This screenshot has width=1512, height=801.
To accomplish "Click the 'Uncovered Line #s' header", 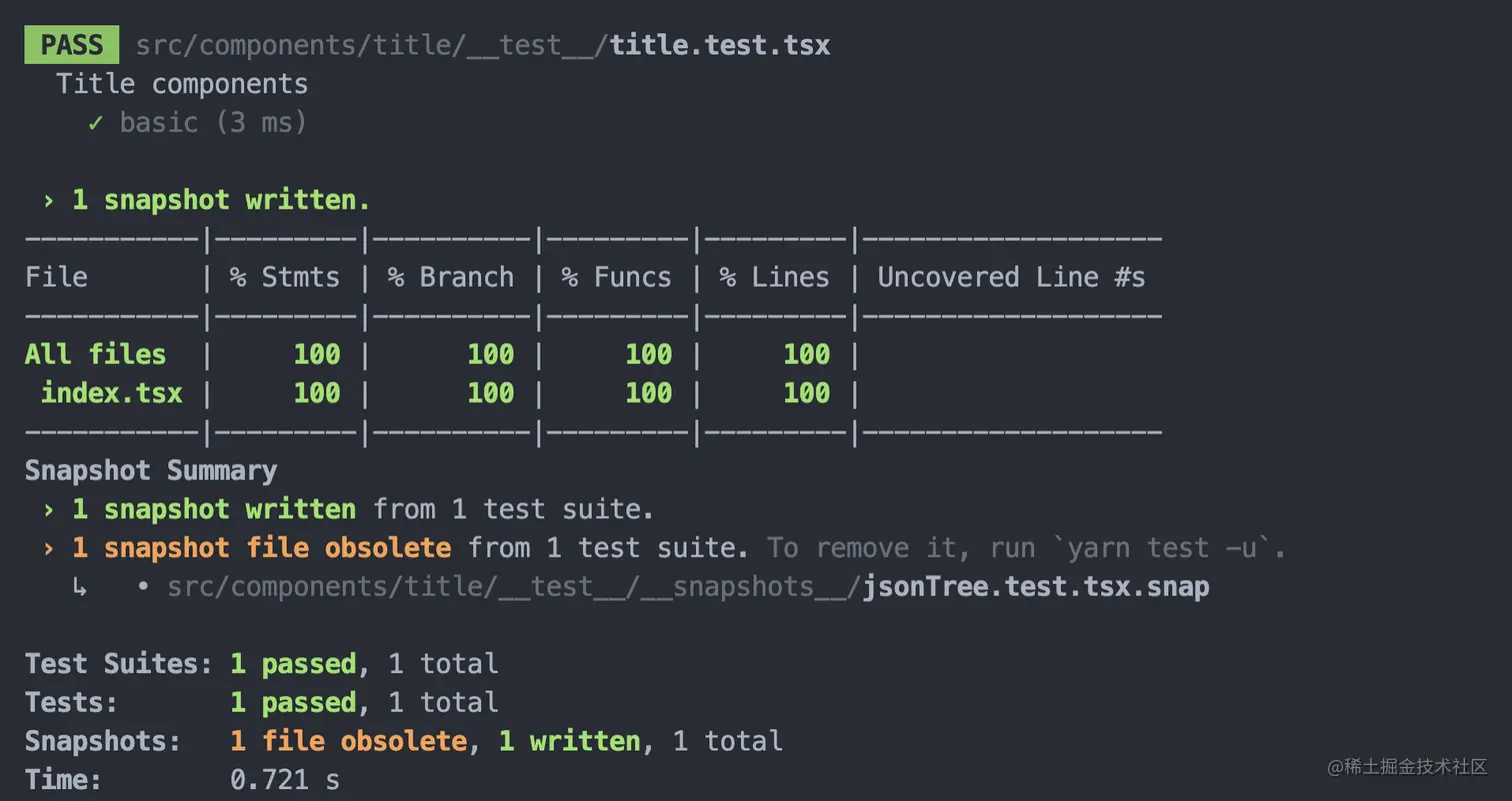I will tap(1011, 277).
